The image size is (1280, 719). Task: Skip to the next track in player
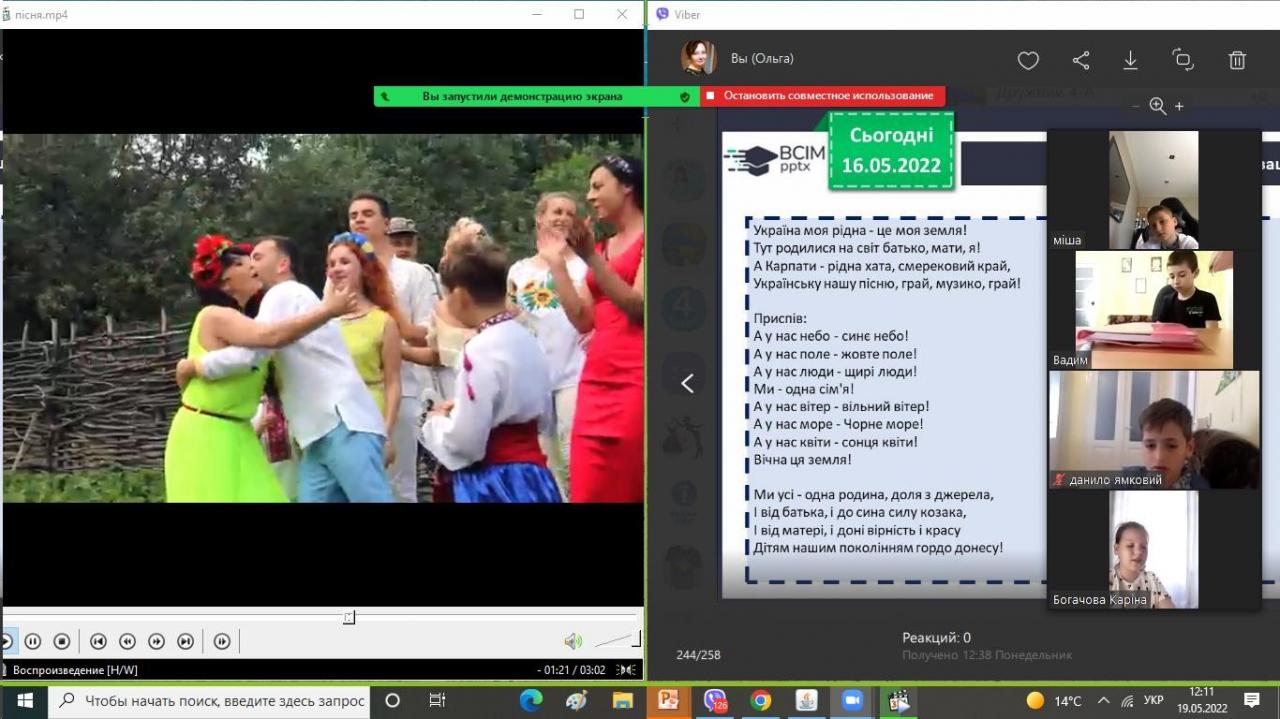(185, 642)
